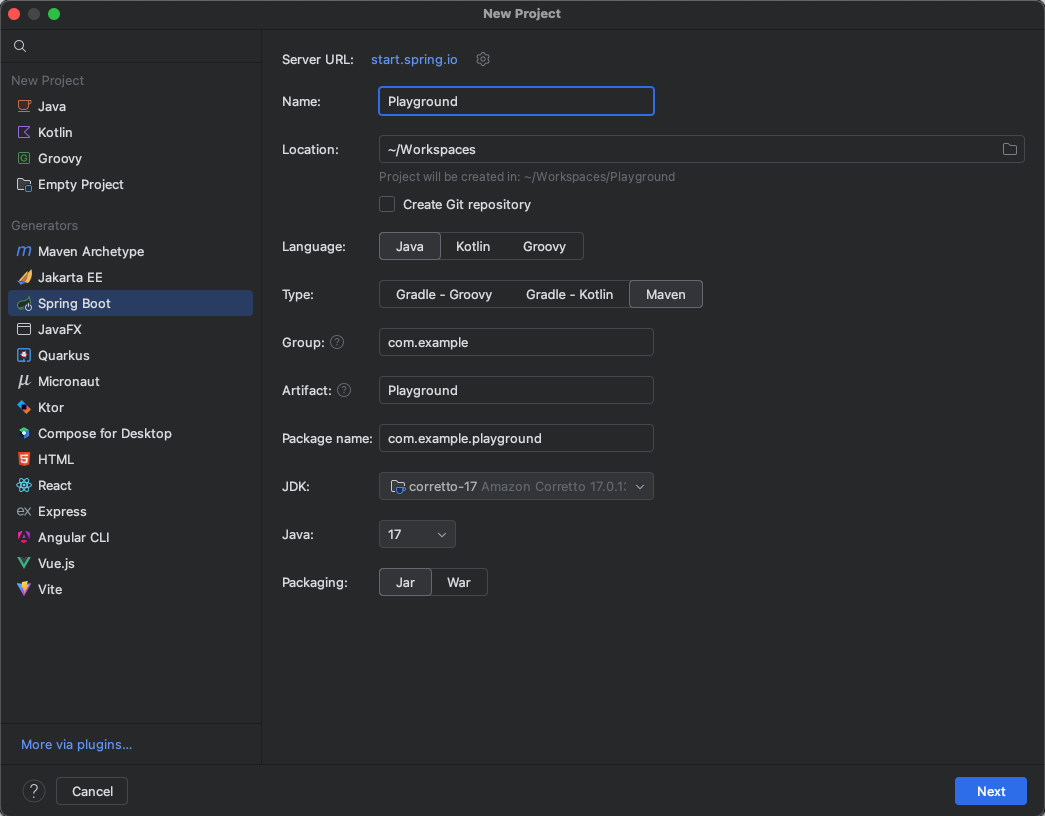The height and width of the screenshot is (816, 1045).
Task: Select Java as the language
Action: pyautogui.click(x=410, y=246)
